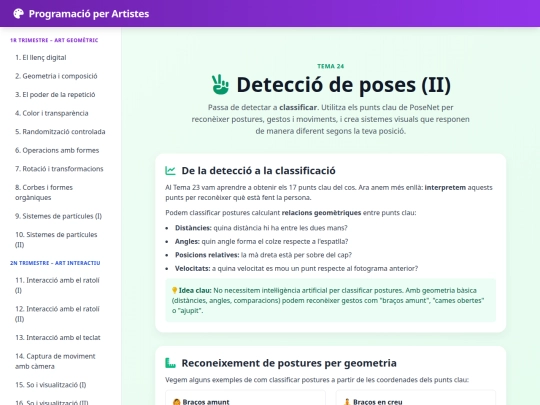Click the palette logo icon in header
The height and width of the screenshot is (405, 540).
19,13
